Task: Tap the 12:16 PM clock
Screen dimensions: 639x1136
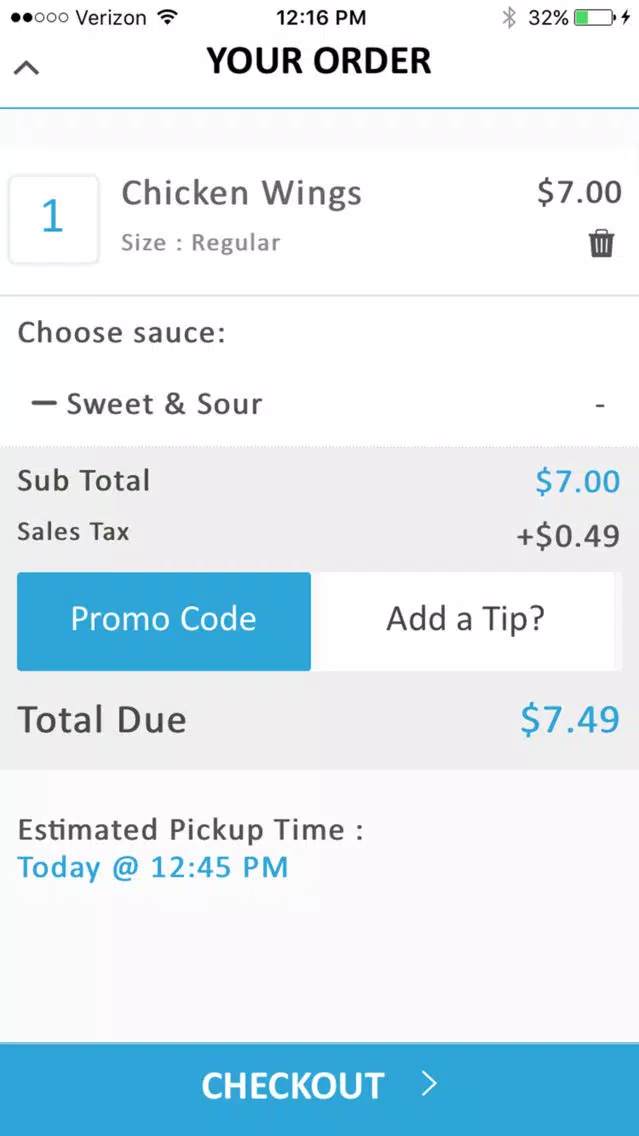Action: coord(320,17)
